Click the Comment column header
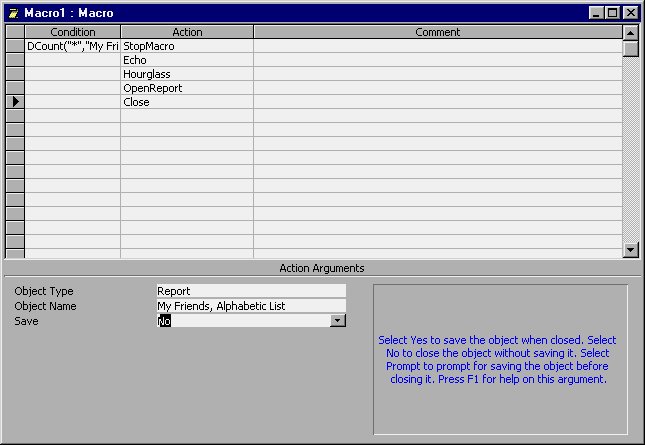The image size is (645, 445). pos(437,32)
